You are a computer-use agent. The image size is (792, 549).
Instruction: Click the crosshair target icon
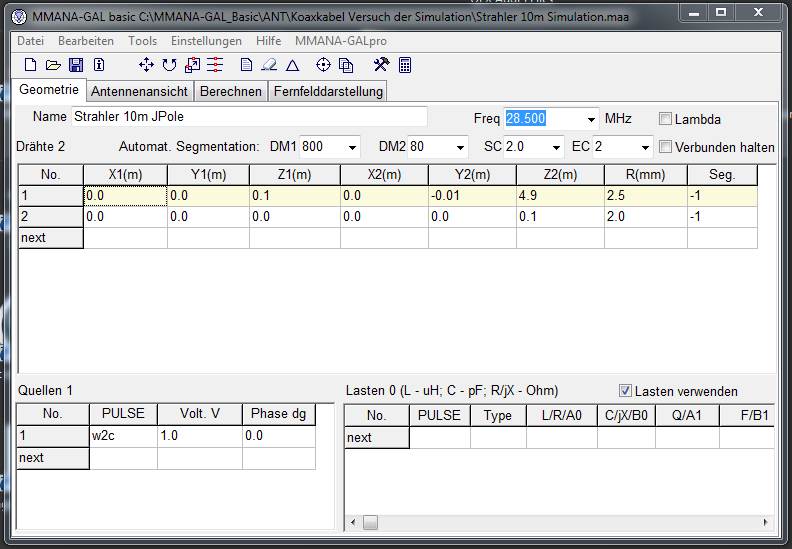point(323,65)
